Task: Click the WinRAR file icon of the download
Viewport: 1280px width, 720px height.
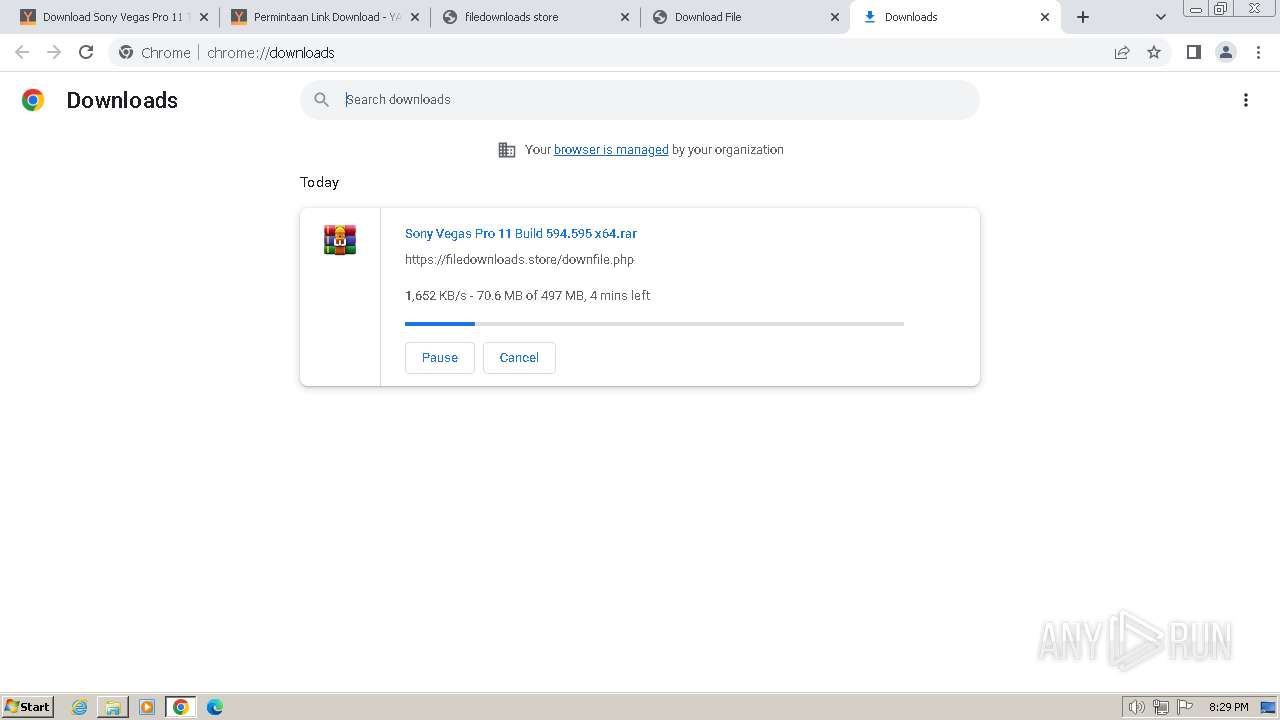Action: [340, 240]
